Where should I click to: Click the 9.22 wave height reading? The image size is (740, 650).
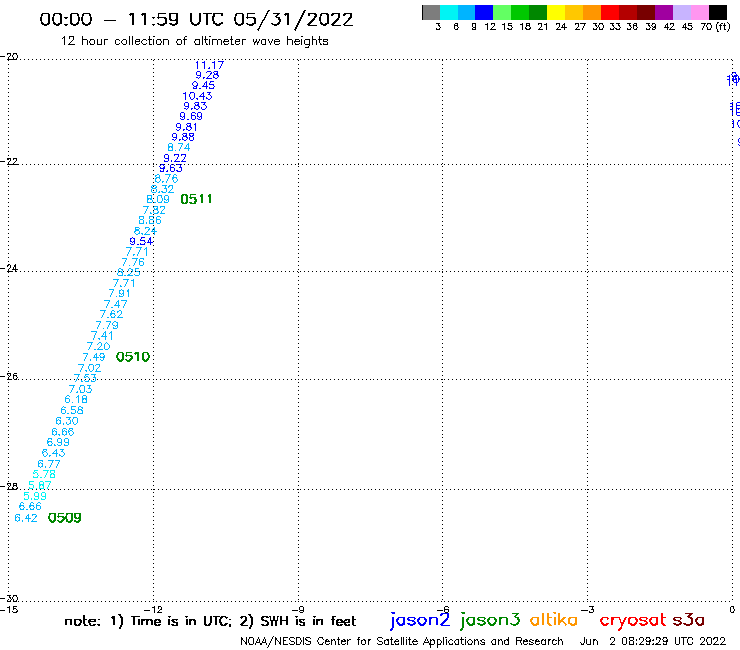(175, 158)
